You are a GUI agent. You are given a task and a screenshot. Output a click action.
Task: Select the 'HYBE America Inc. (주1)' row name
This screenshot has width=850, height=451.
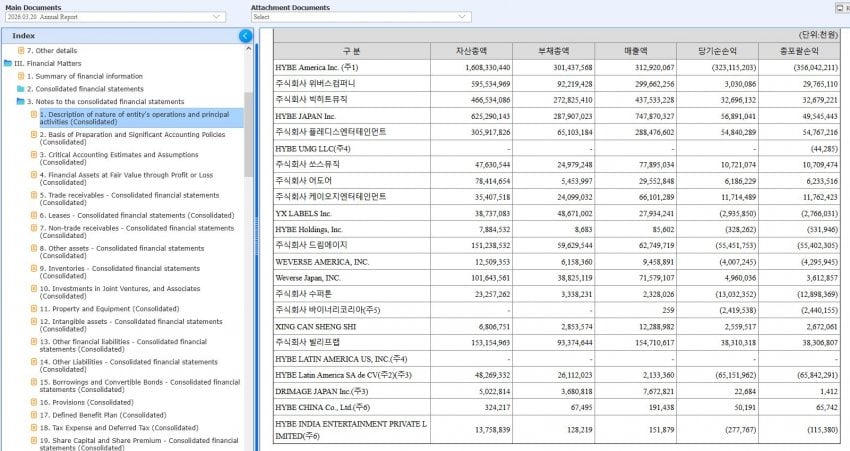tap(317, 68)
